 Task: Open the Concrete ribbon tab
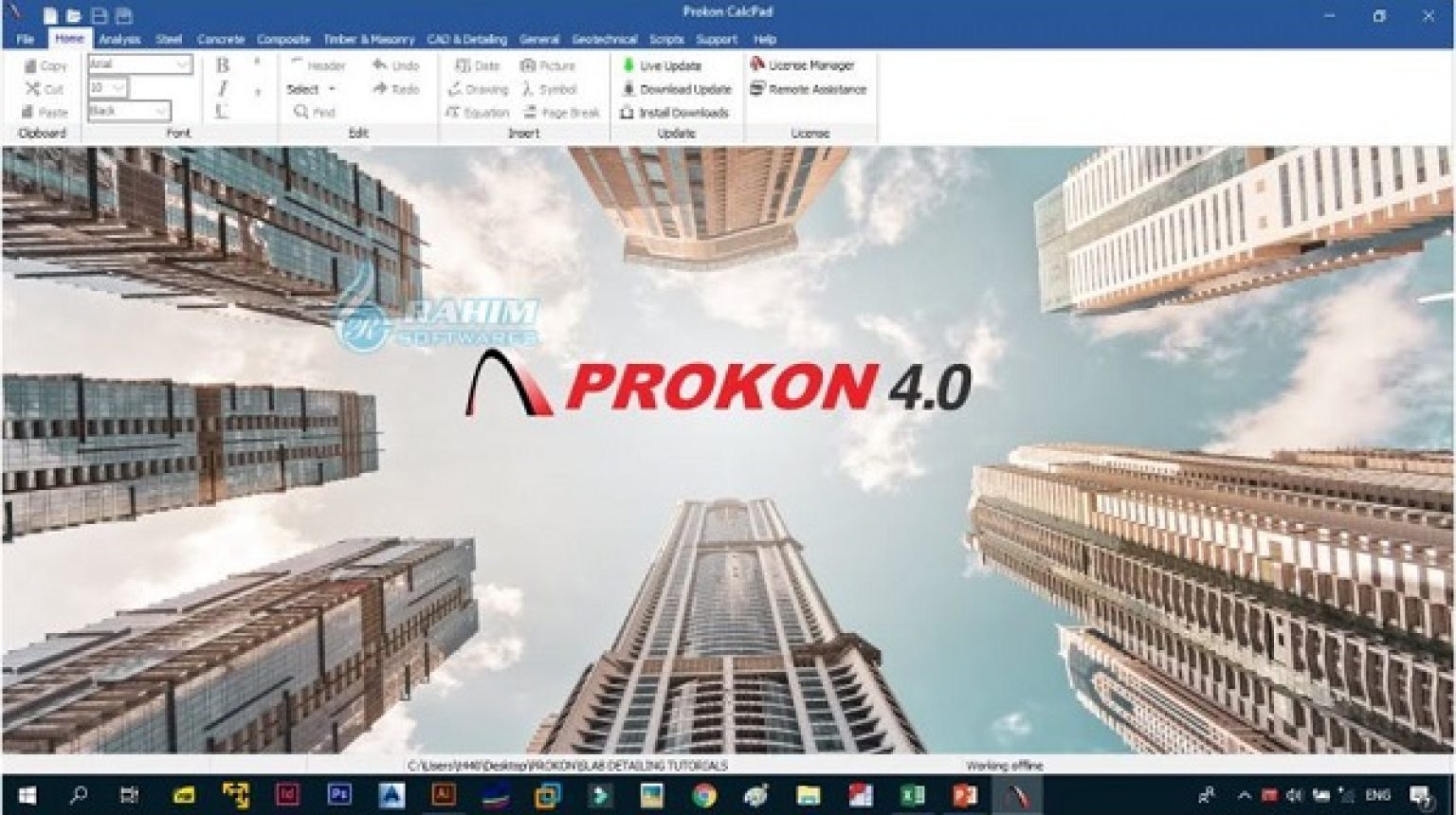(x=220, y=40)
